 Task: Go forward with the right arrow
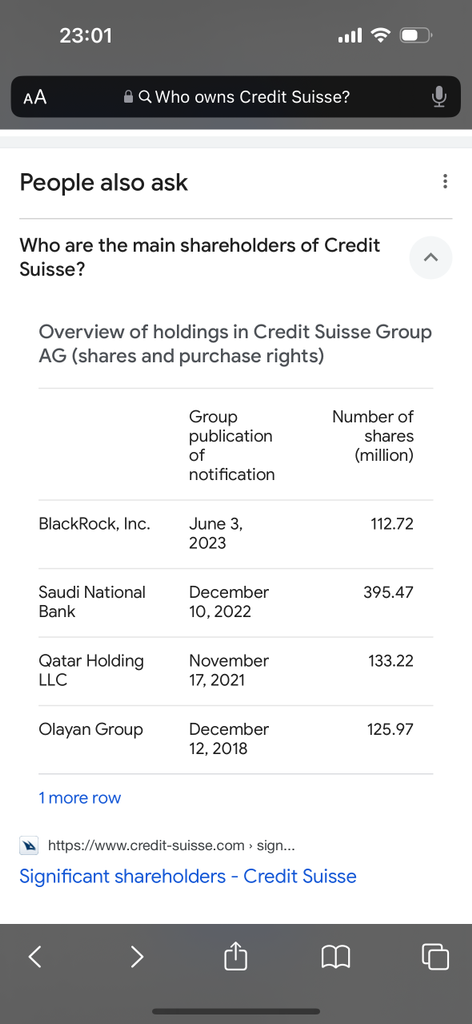click(x=136, y=957)
